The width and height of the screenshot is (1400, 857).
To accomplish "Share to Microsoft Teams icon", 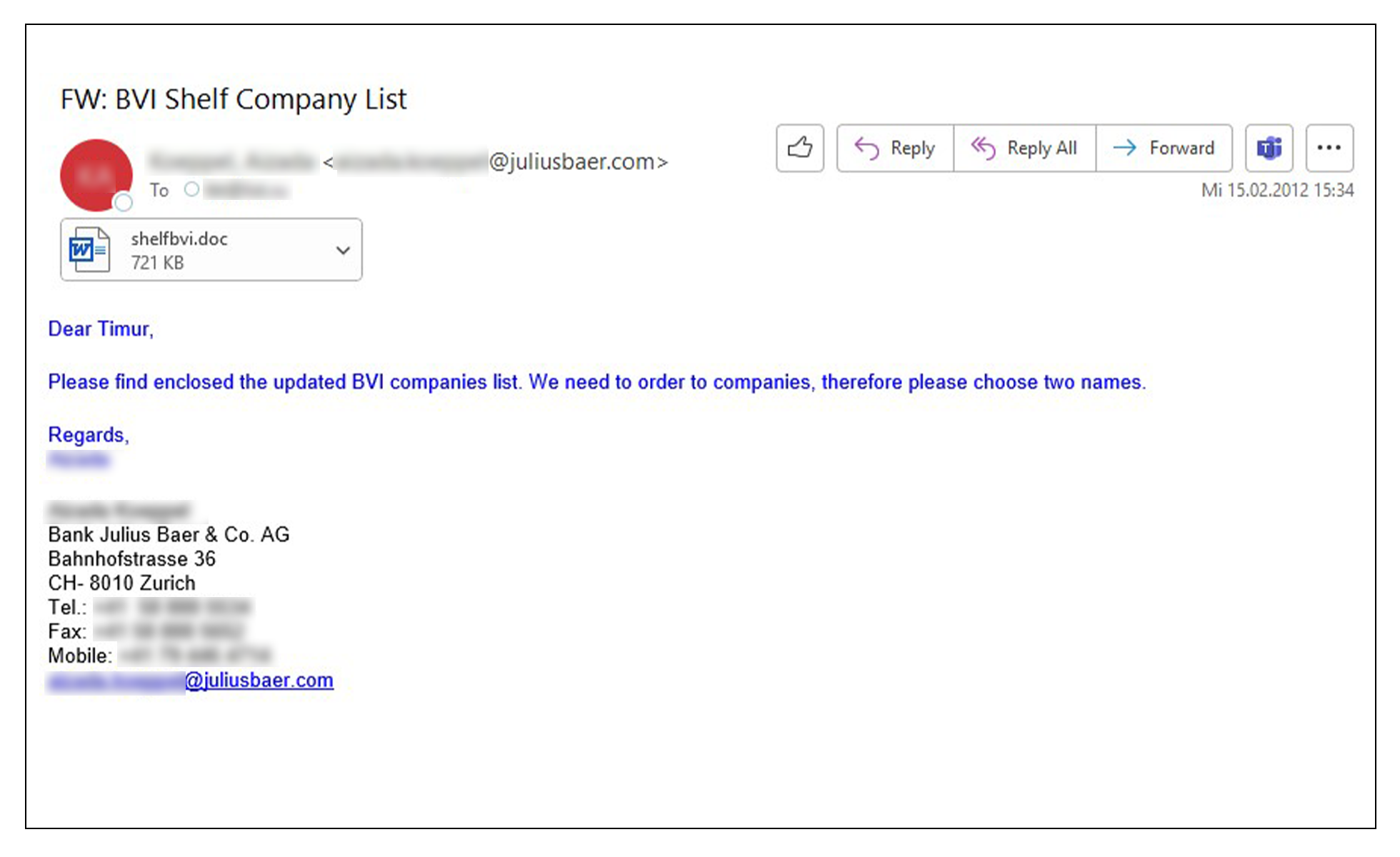I will [x=1269, y=148].
